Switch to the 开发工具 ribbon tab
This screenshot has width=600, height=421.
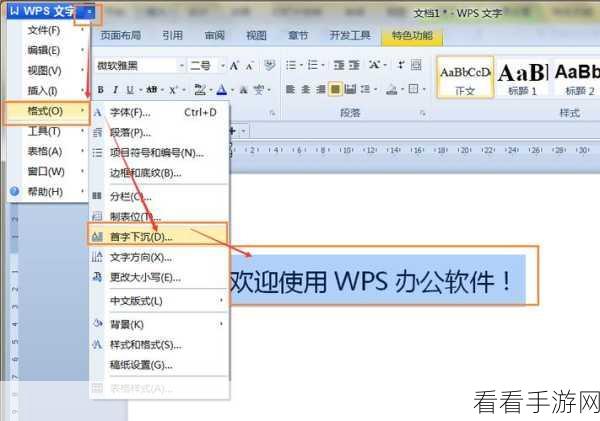coord(350,35)
